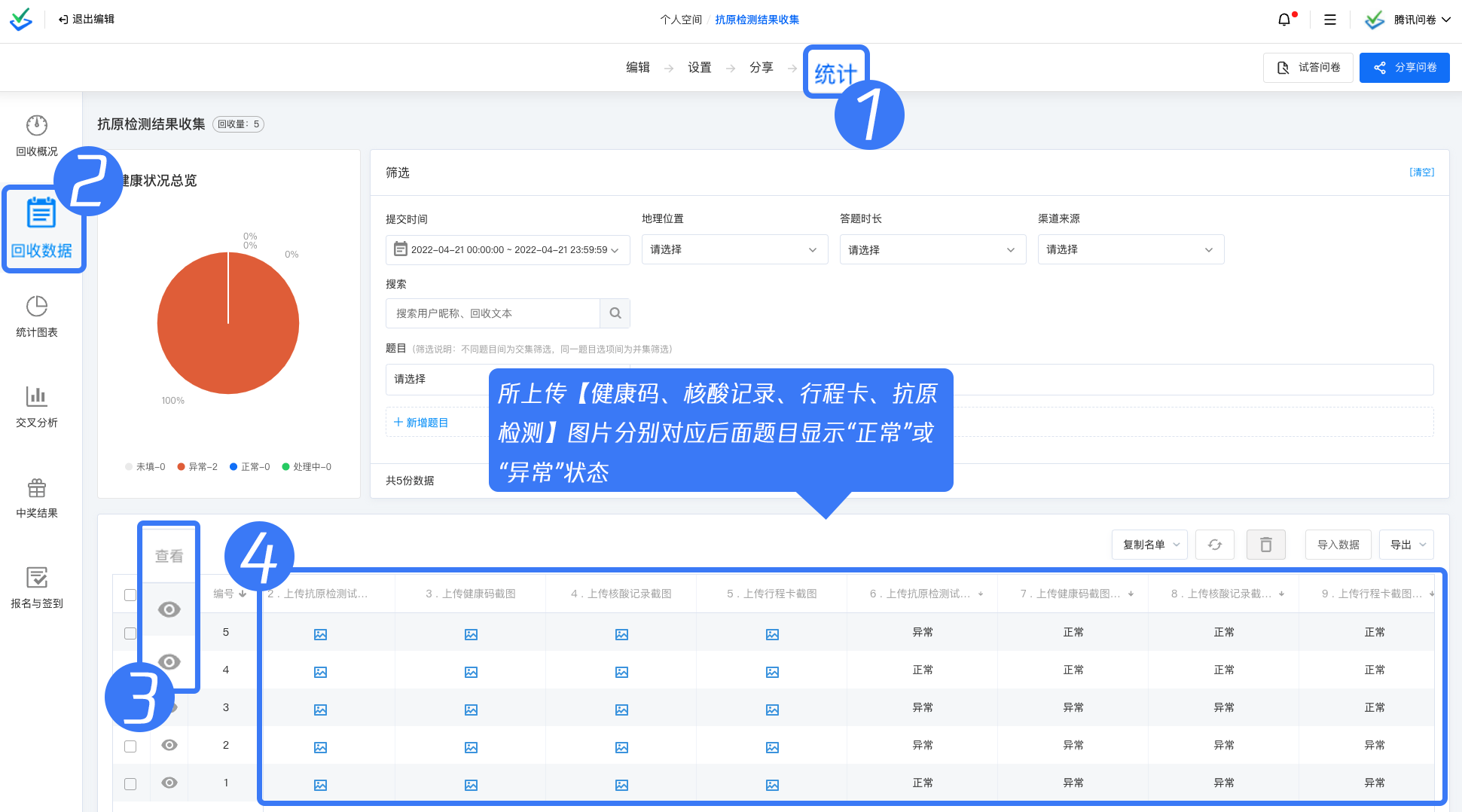The height and width of the screenshot is (812, 1462).
Task: Toggle 未填 legend item in pie chart
Action: click(145, 467)
